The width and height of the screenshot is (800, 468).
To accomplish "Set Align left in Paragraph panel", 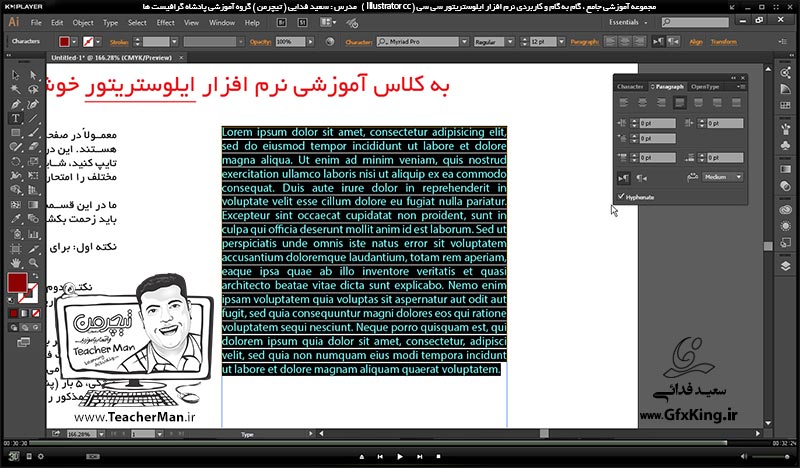I will pyautogui.click(x=623, y=103).
